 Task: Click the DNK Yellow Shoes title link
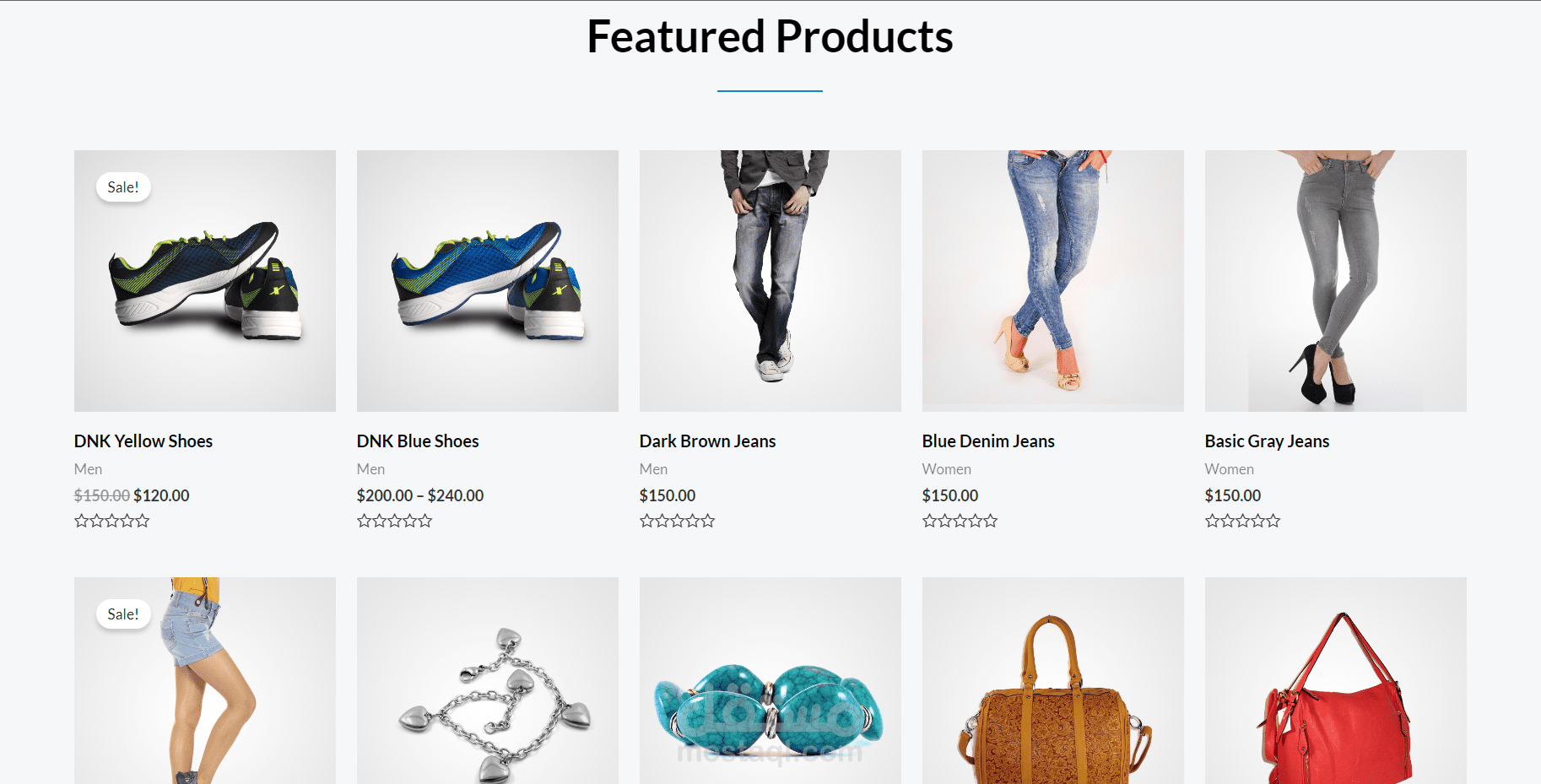143,441
